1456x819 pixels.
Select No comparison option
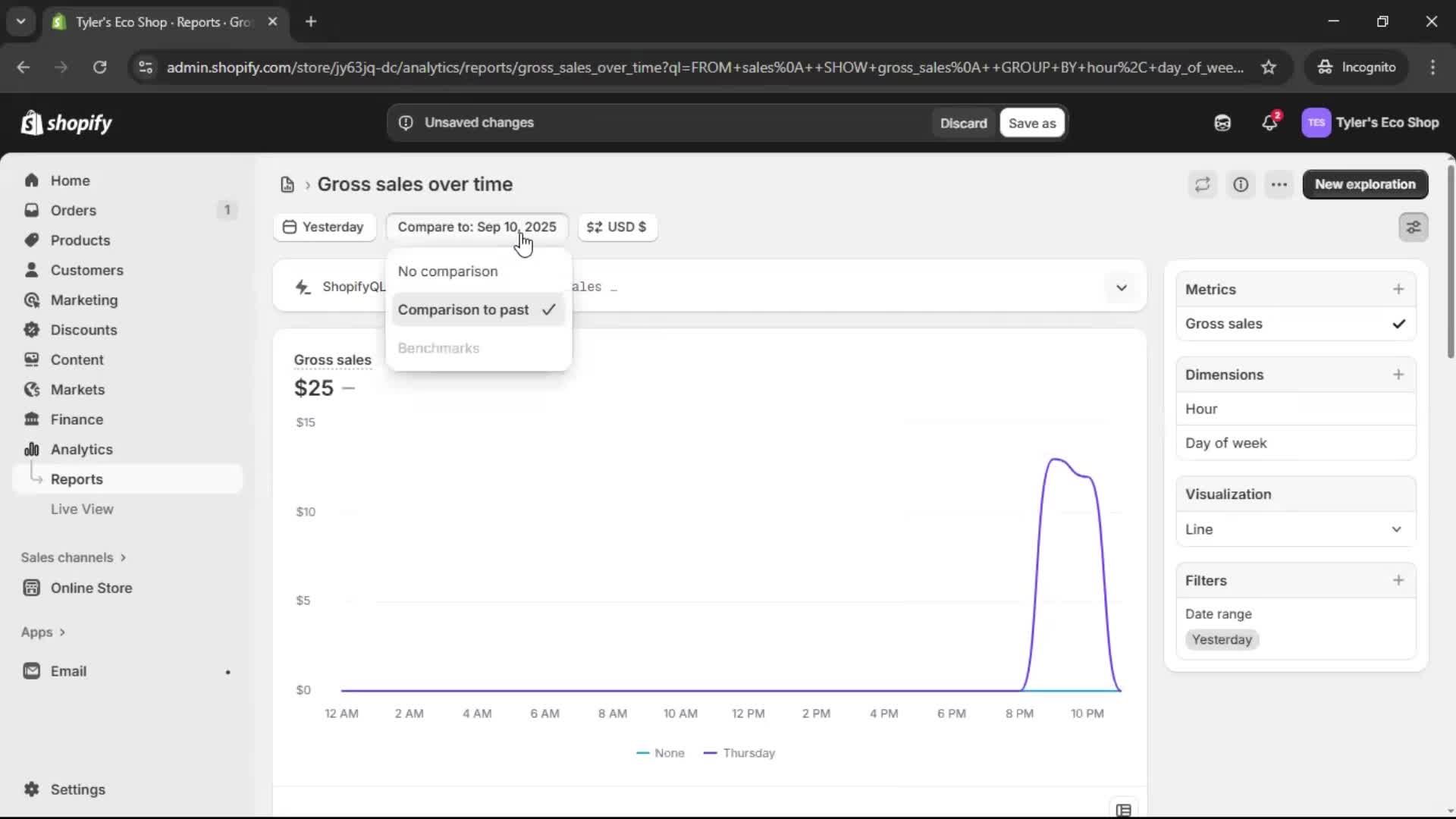click(448, 271)
